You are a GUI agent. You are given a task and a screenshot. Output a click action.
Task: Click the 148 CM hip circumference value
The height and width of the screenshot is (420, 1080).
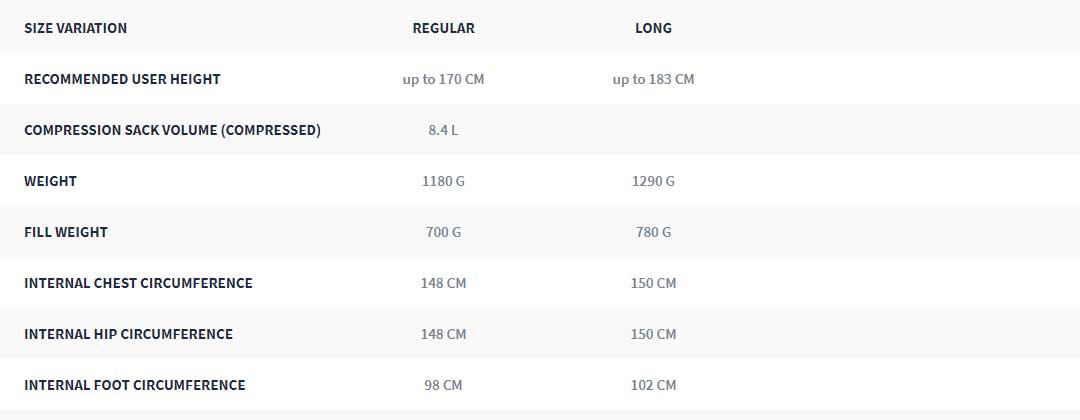point(444,334)
